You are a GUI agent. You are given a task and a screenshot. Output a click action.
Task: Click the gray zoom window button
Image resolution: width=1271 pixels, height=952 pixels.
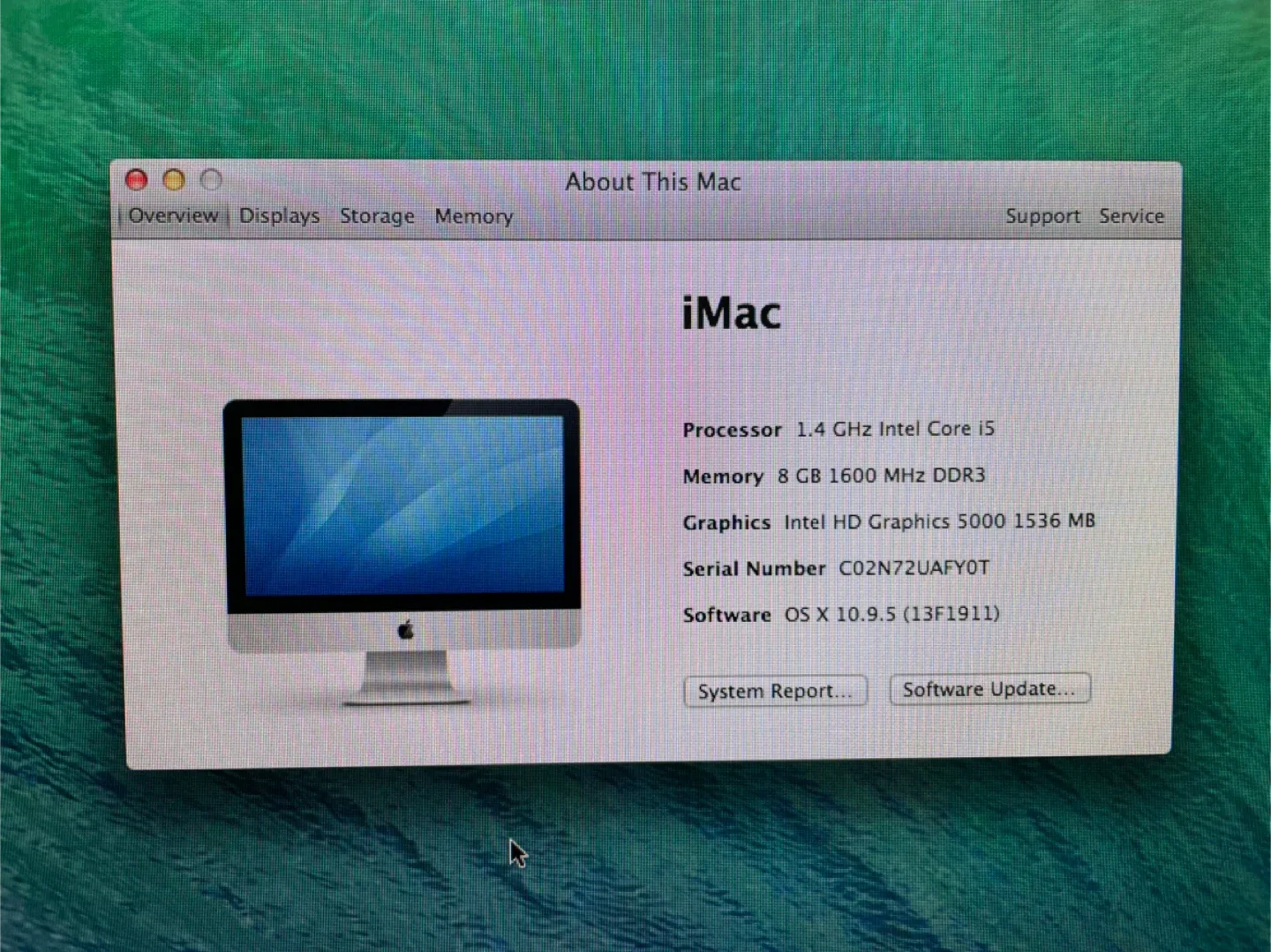click(211, 180)
